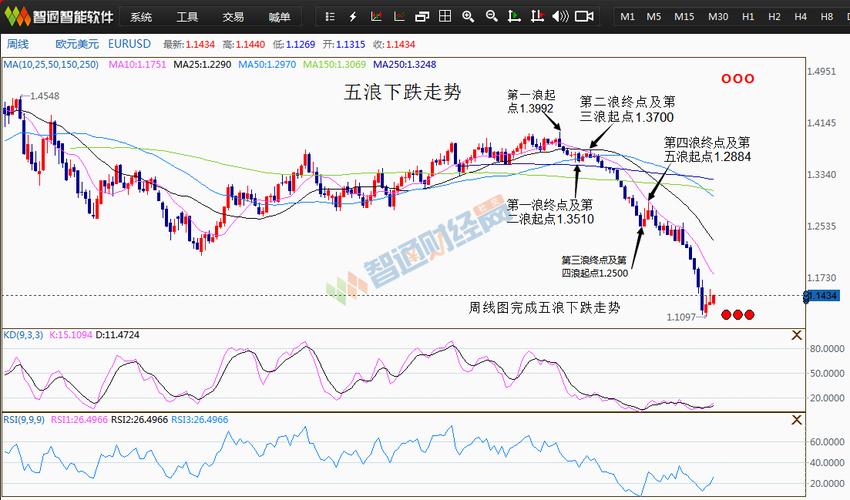This screenshot has height=500, width=850.
Task: Switch to the M1 timeframe
Action: [x=627, y=17]
